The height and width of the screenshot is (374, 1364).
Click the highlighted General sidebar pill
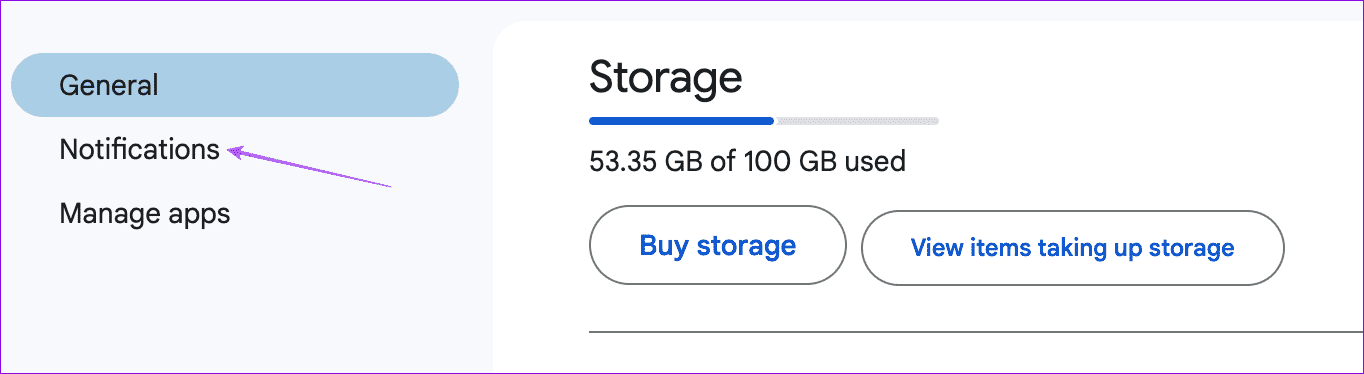(x=235, y=85)
